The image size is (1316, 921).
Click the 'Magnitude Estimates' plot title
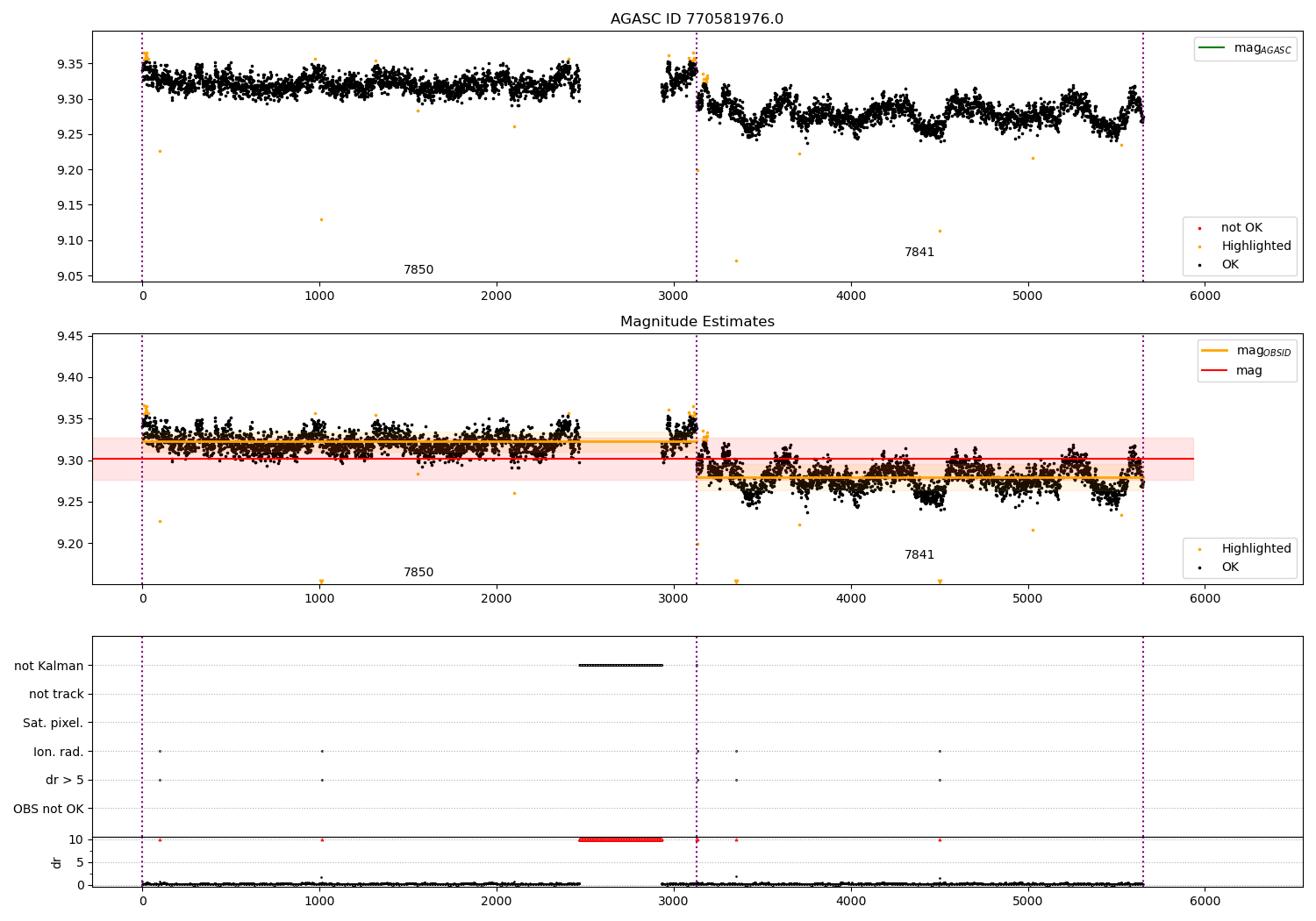click(x=697, y=322)
